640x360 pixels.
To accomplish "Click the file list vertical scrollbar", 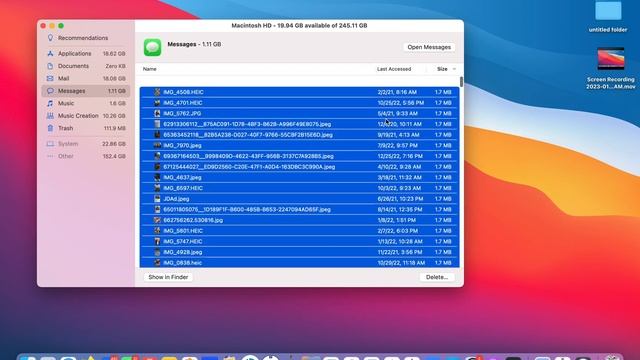I will click(x=462, y=82).
